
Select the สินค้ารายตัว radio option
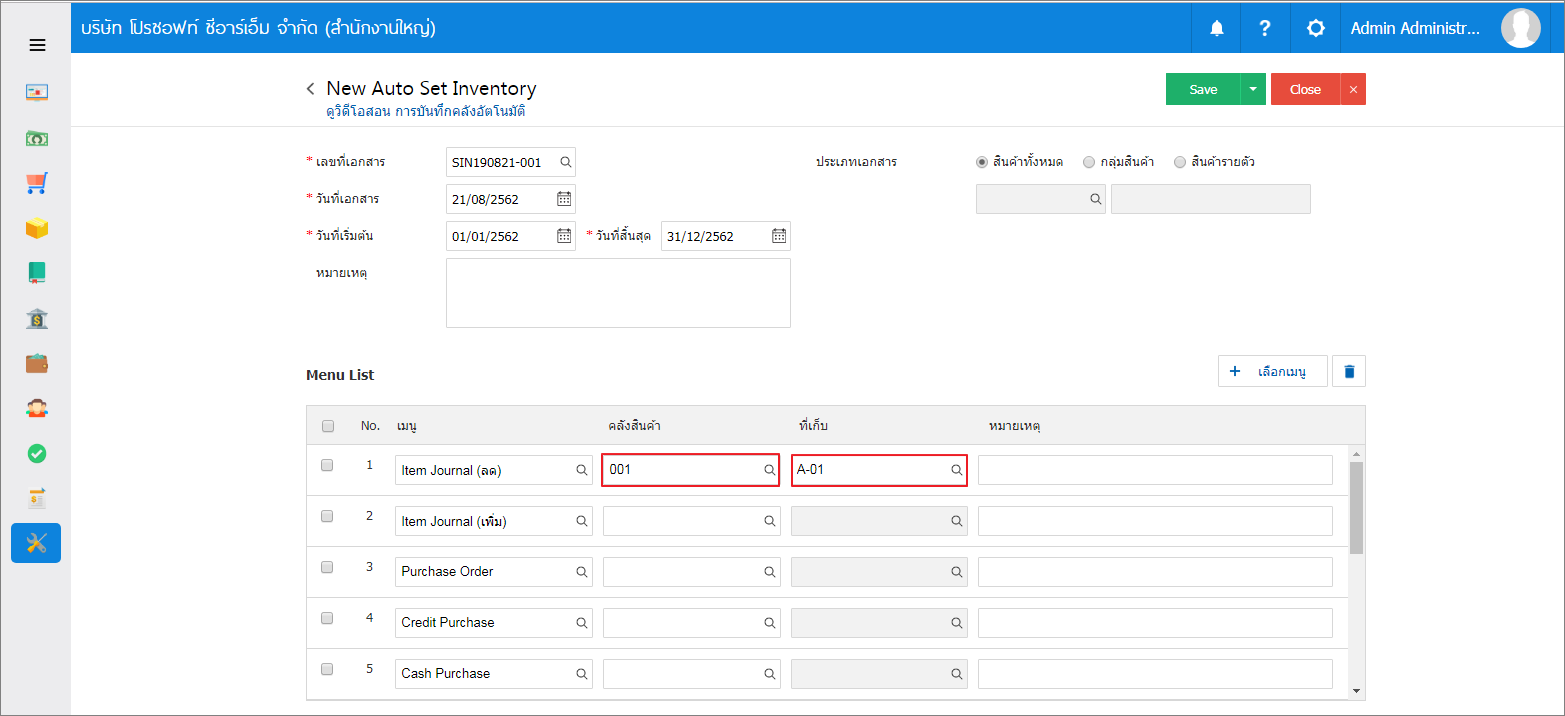(x=1180, y=162)
